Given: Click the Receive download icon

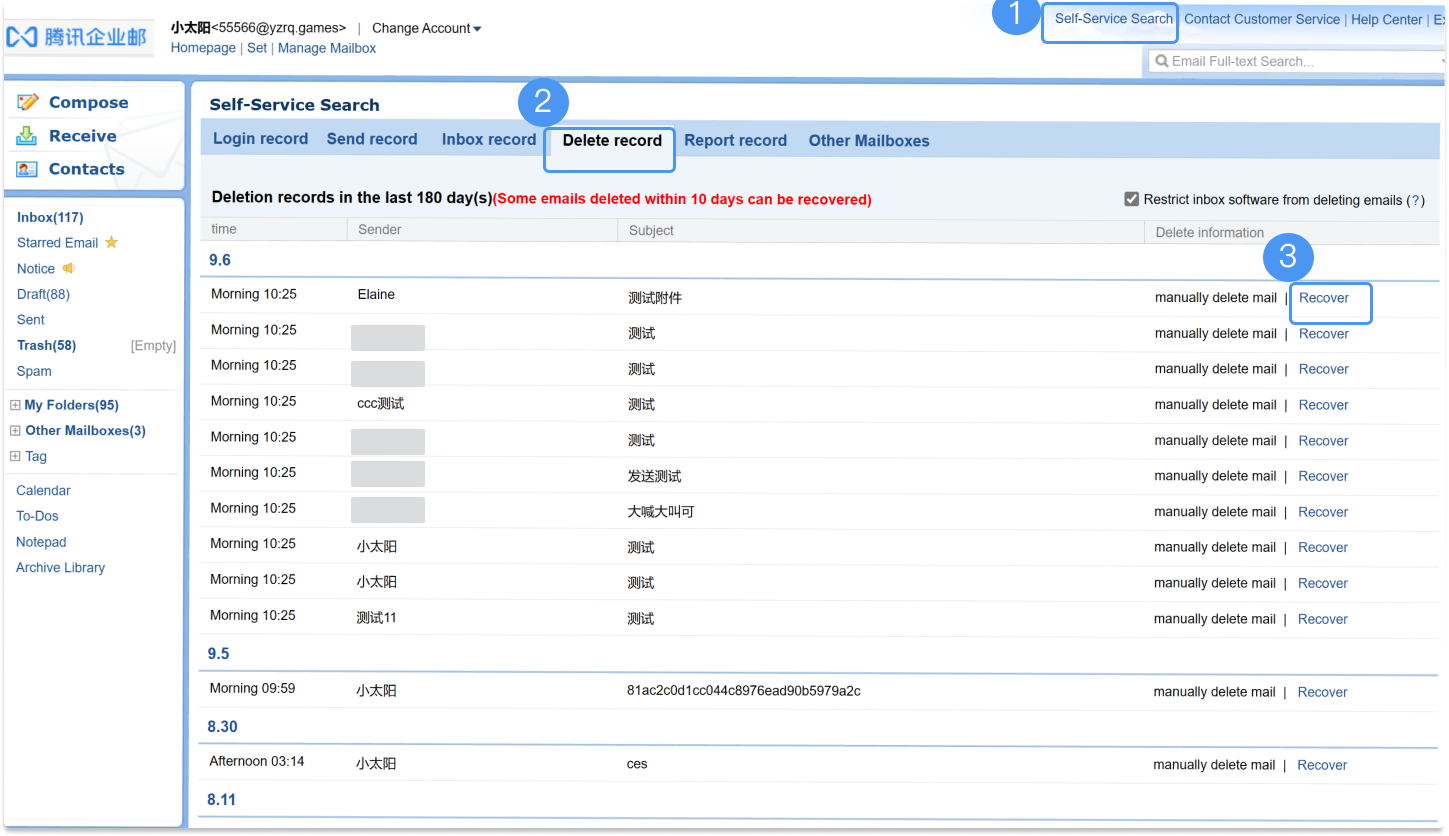Looking at the screenshot, I should tap(28, 136).
